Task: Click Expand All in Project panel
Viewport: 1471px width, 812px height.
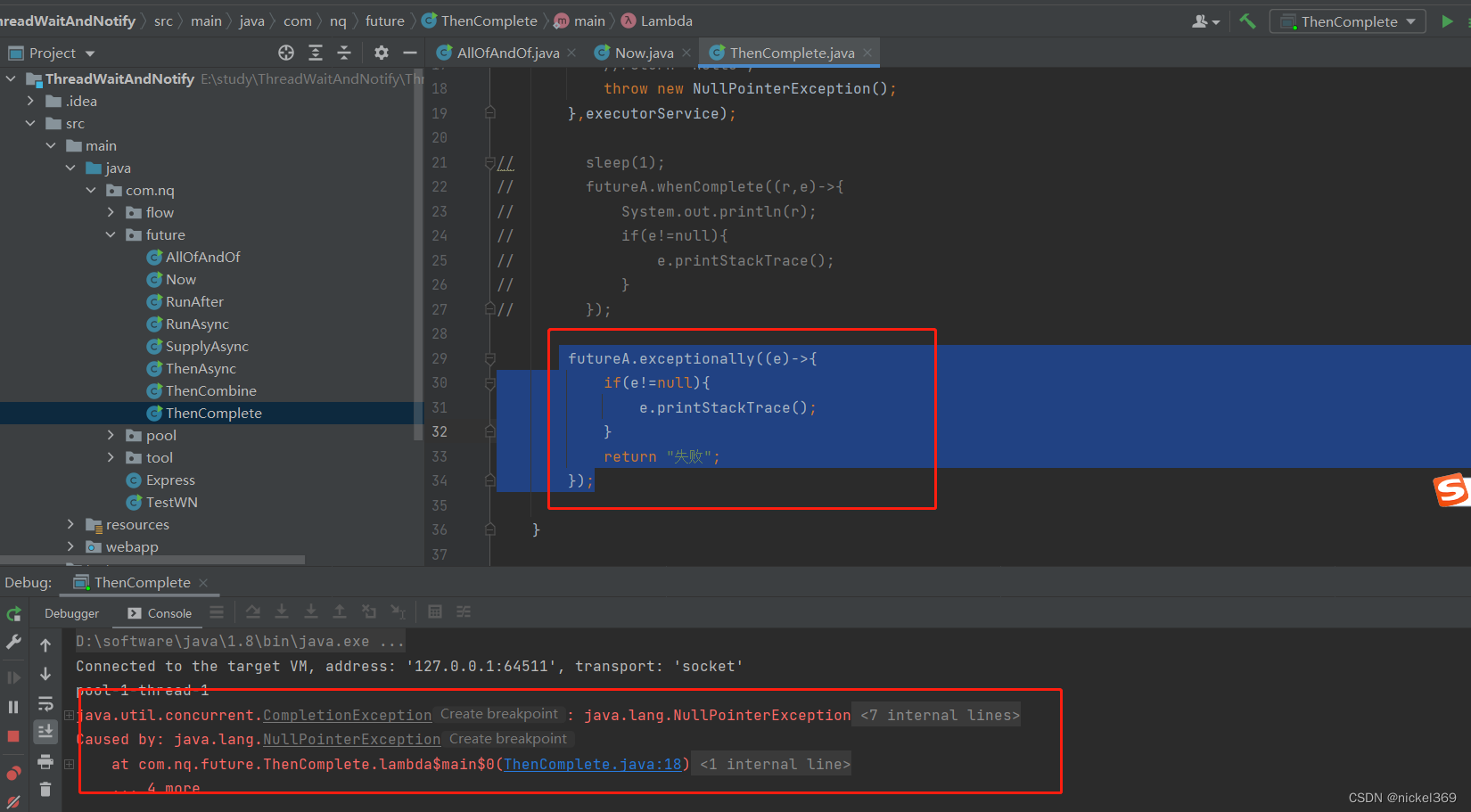Action: point(316,53)
